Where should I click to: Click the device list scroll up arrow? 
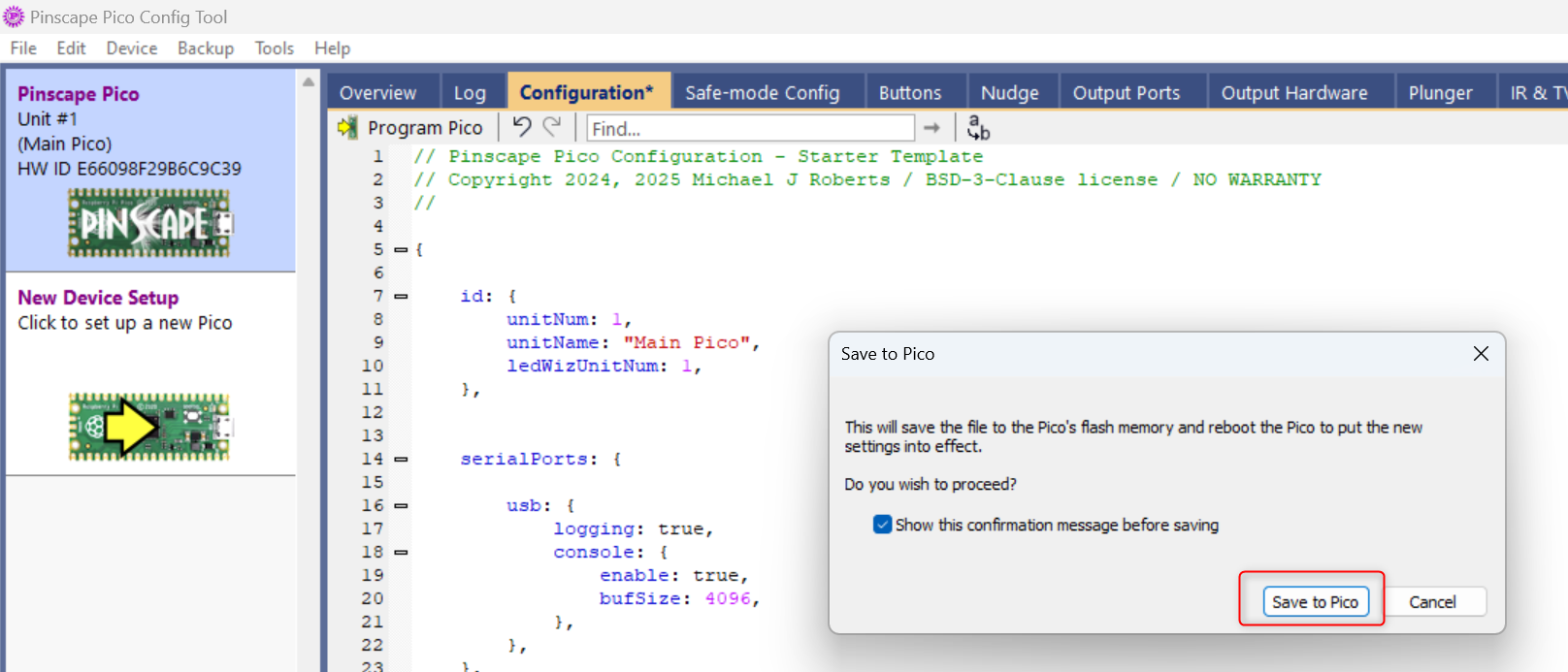click(309, 82)
